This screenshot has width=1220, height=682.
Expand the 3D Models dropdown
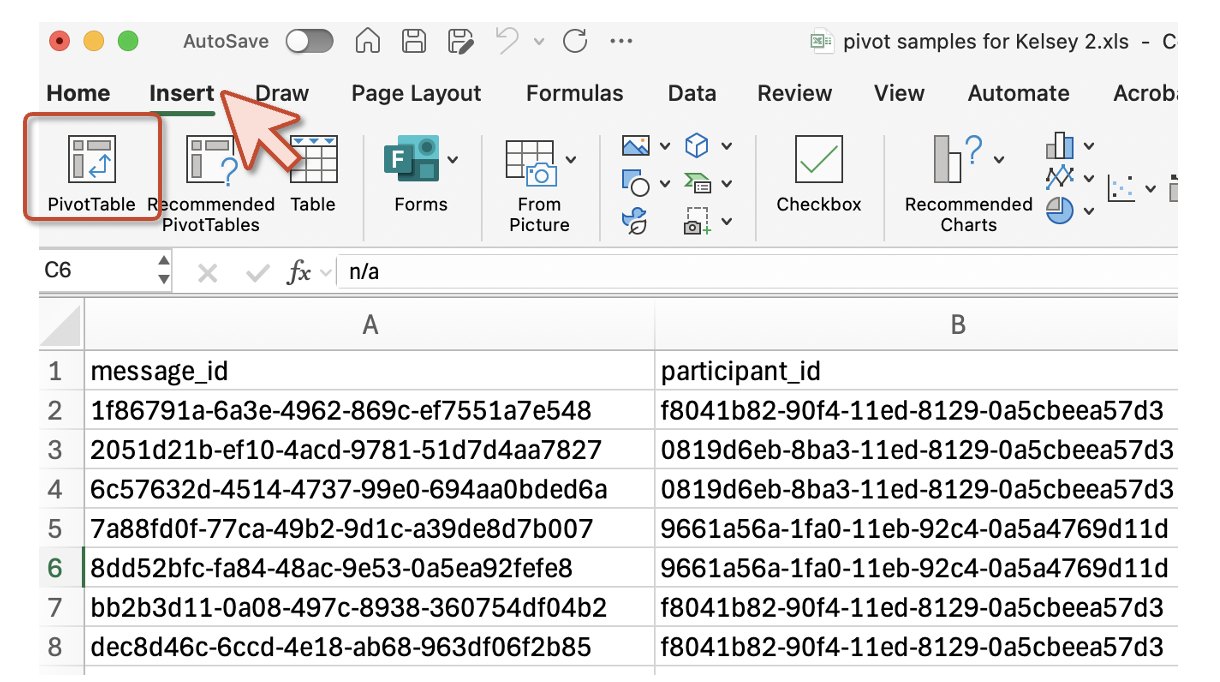point(727,147)
